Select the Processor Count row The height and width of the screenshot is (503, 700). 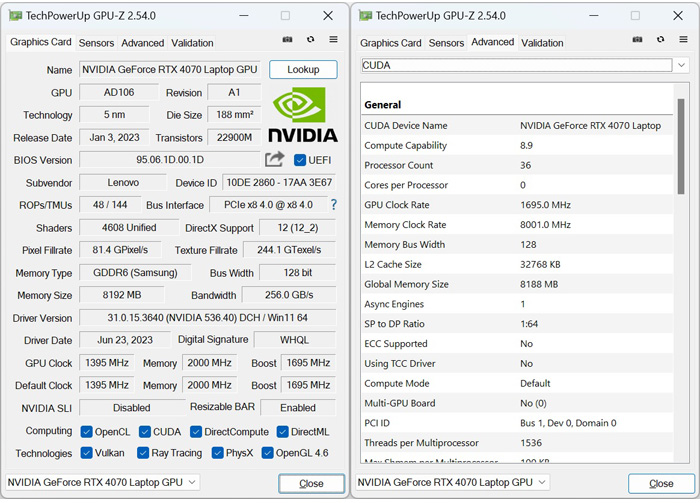pos(518,165)
